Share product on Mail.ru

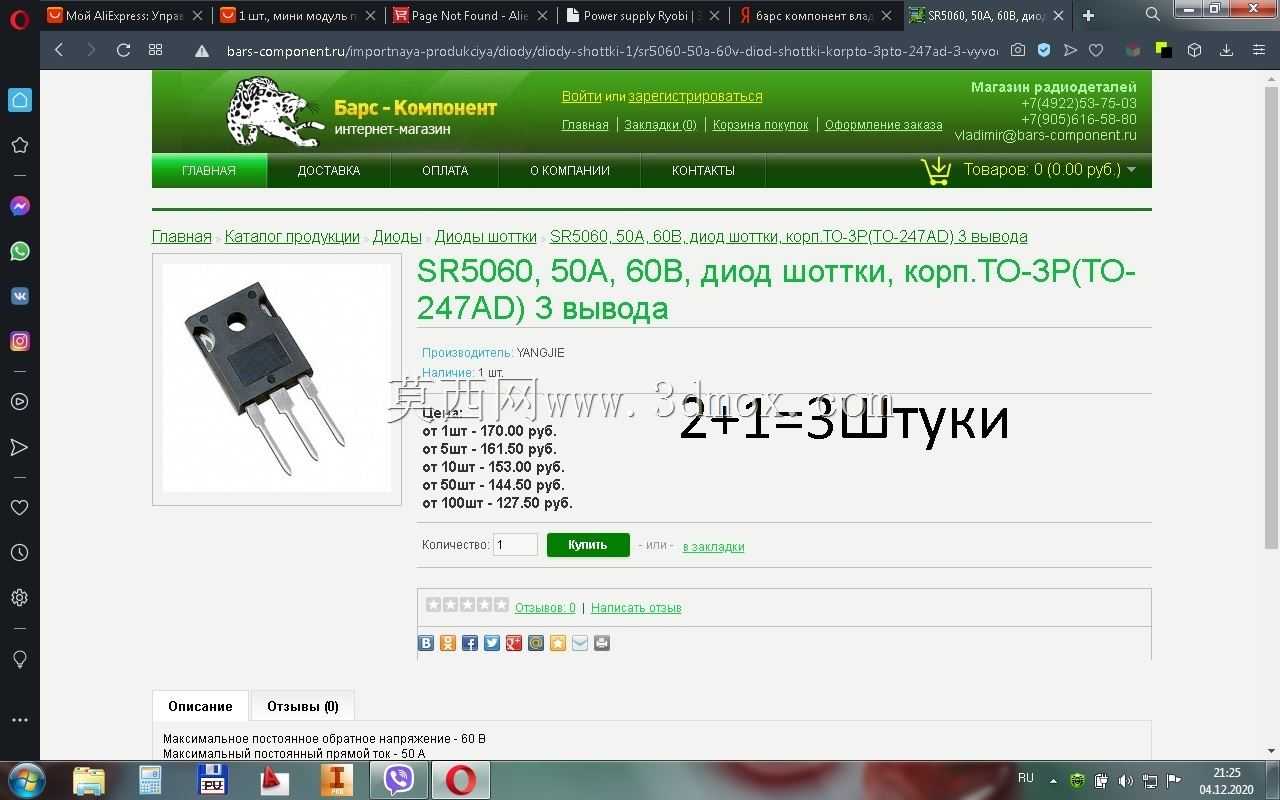click(x=536, y=643)
